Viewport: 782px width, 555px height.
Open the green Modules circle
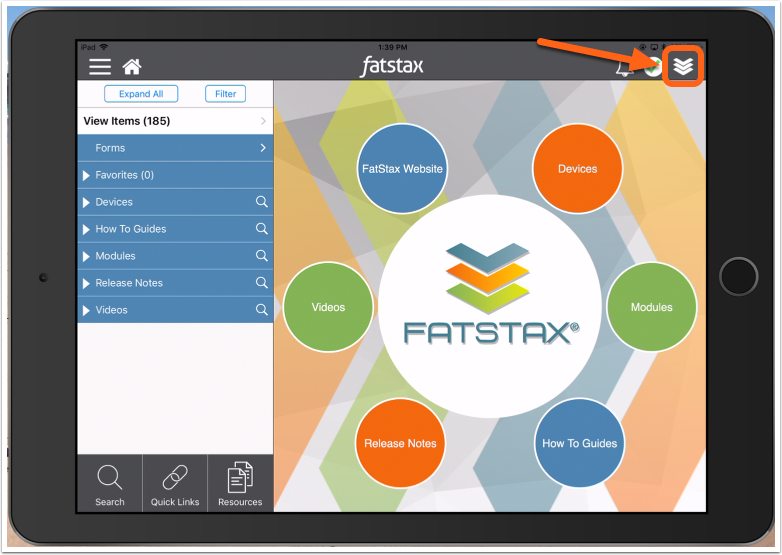click(652, 307)
